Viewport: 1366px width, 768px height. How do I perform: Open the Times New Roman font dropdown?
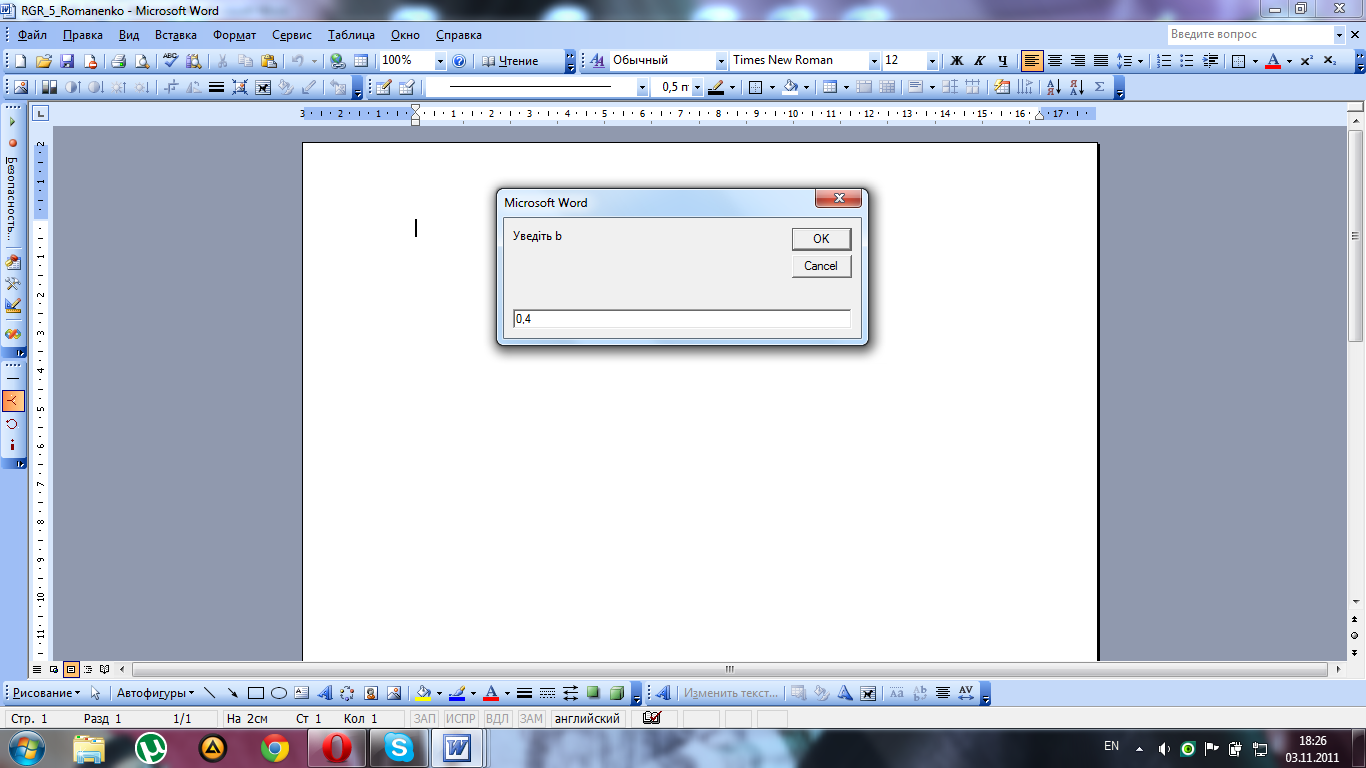point(874,61)
